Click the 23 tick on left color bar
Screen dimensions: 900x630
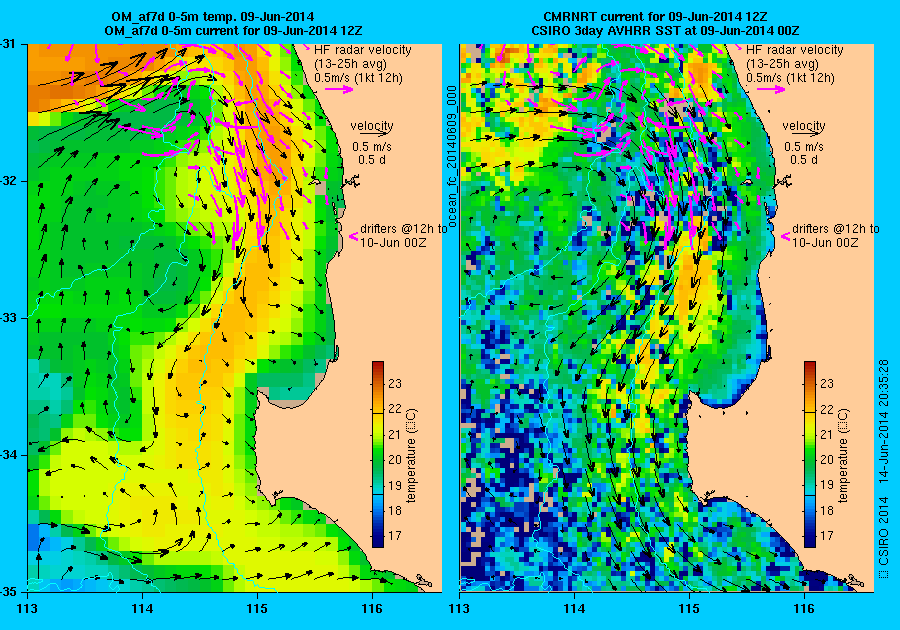(395, 383)
